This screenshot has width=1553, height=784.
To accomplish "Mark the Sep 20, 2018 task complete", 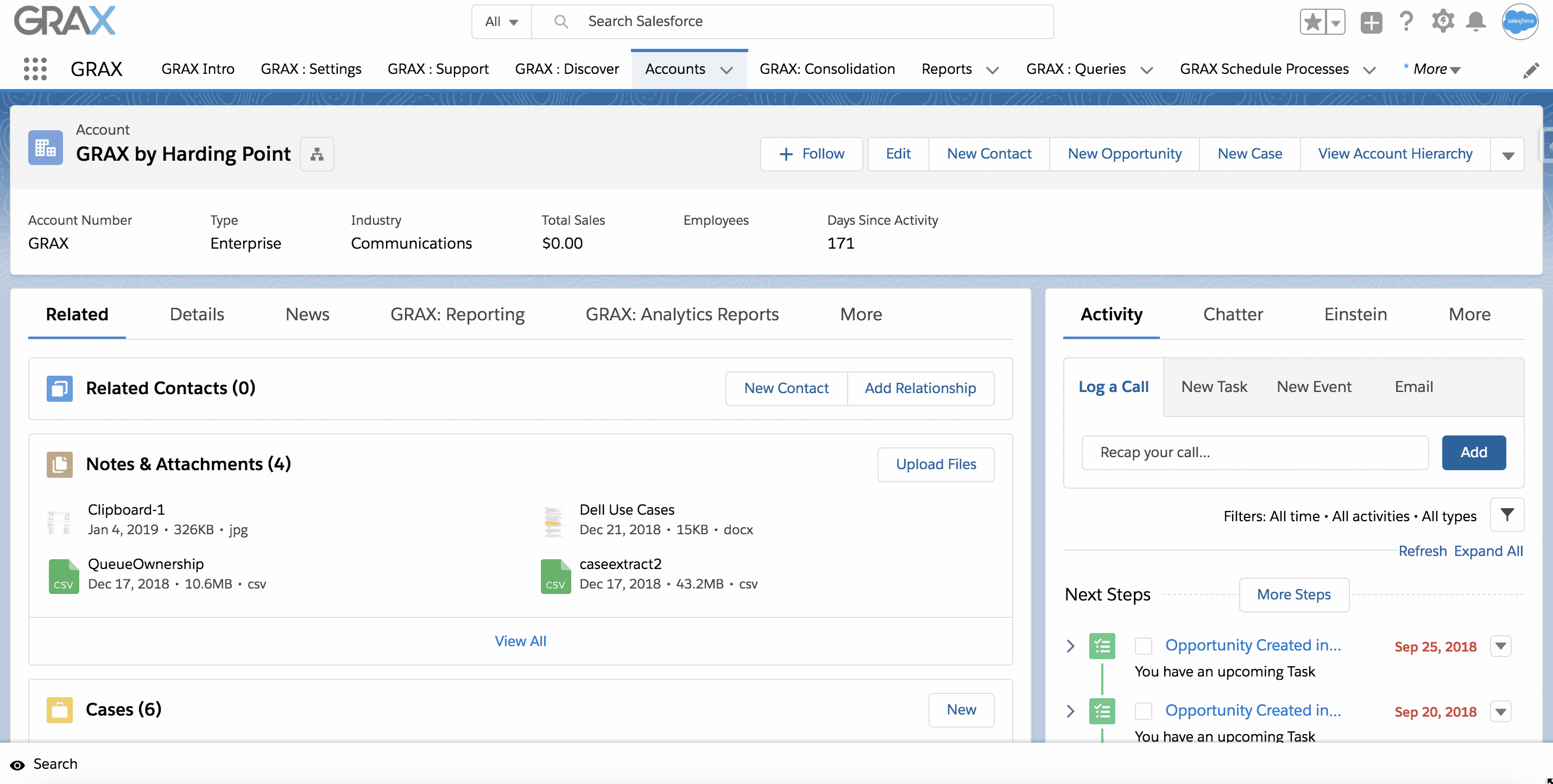I will point(1143,711).
